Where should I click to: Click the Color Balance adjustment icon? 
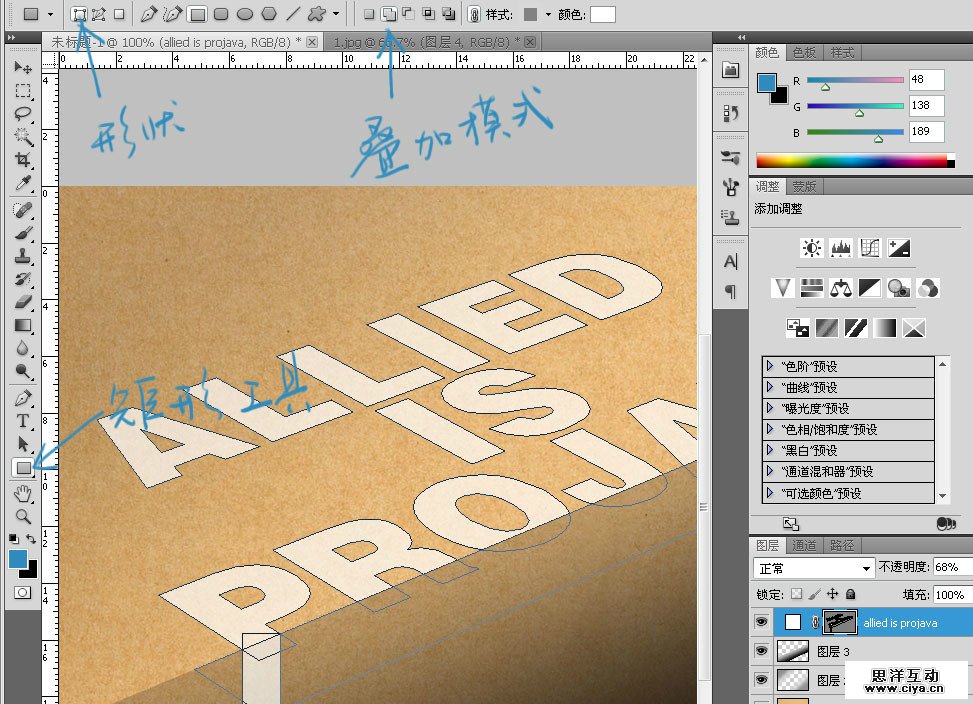click(x=841, y=288)
